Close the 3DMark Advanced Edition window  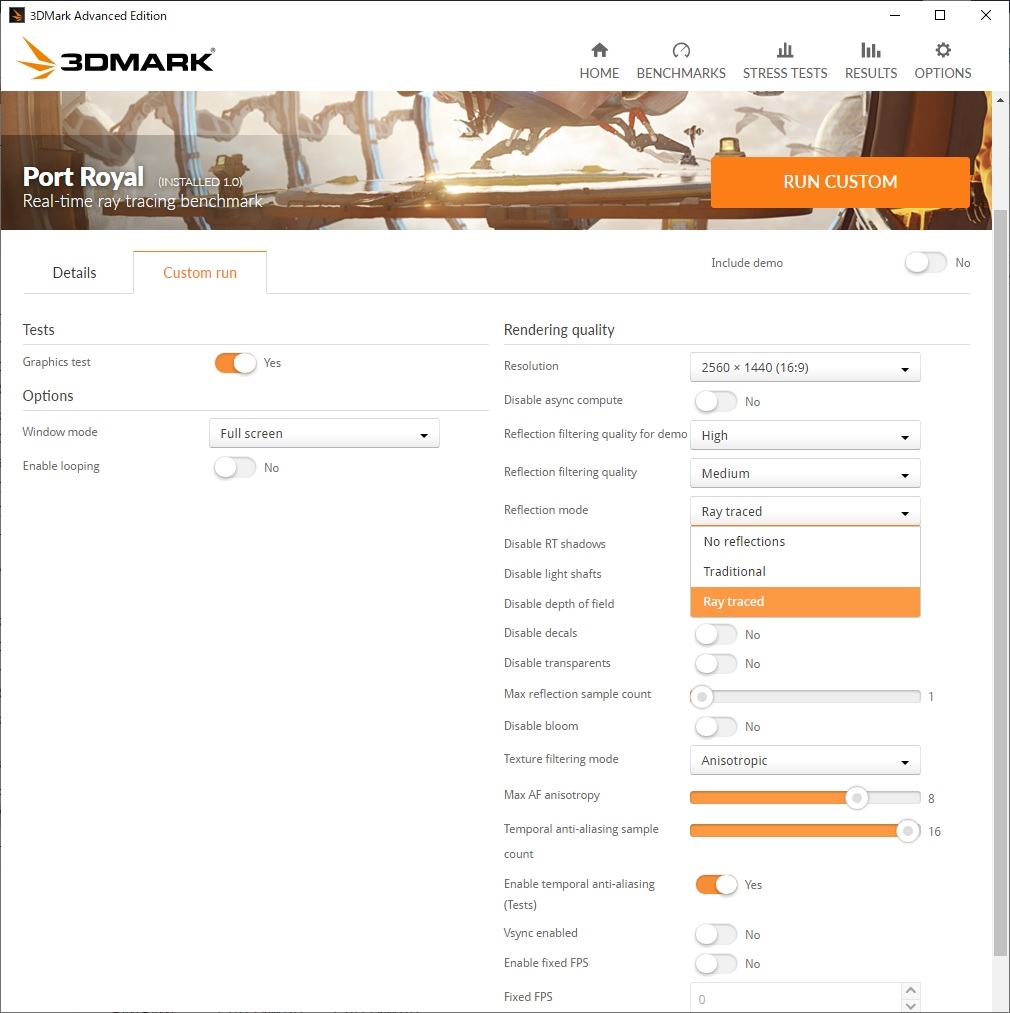coord(985,15)
